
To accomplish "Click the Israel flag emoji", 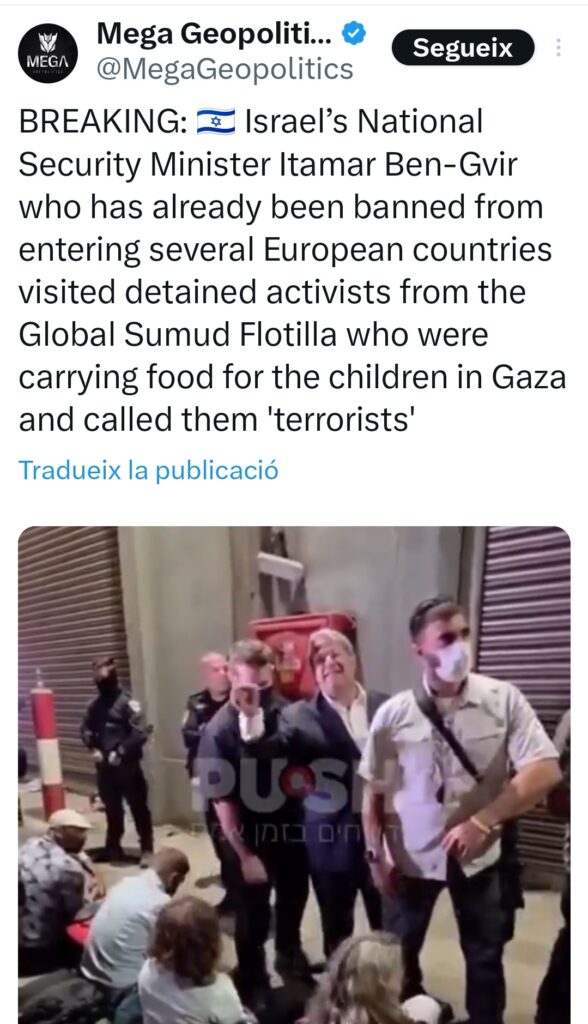I will pos(216,122).
